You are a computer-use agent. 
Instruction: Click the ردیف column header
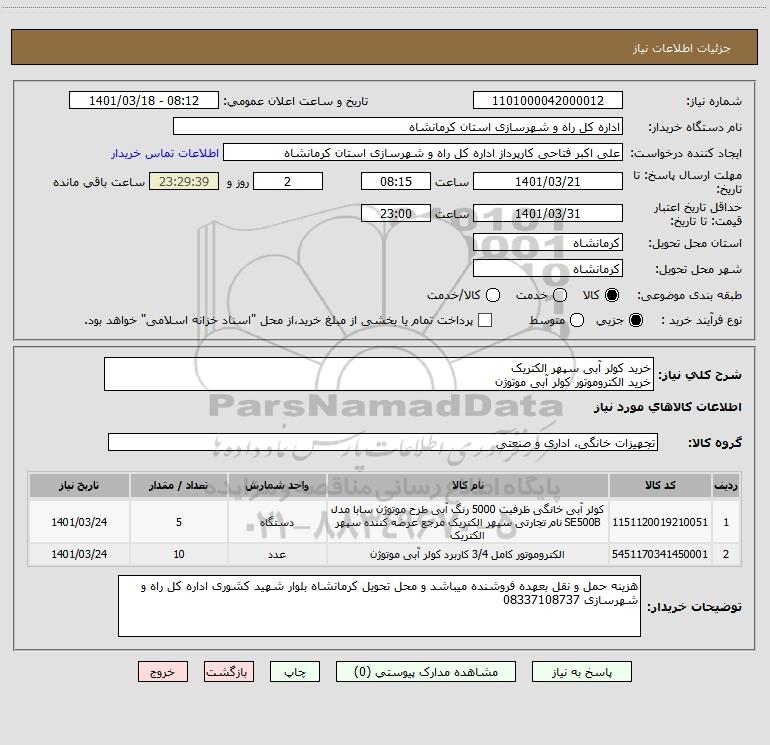click(x=726, y=486)
